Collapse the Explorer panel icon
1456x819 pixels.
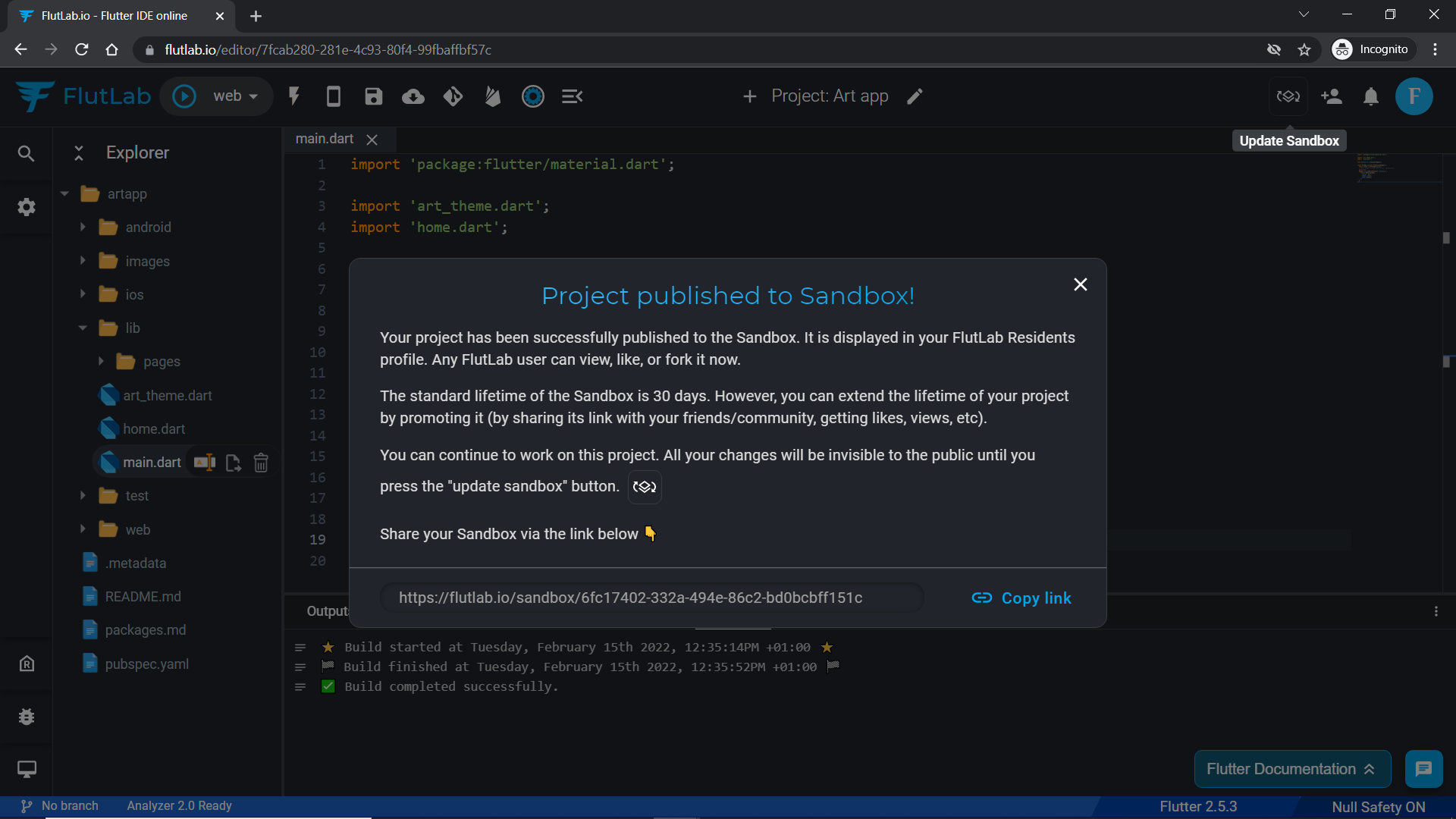79,152
